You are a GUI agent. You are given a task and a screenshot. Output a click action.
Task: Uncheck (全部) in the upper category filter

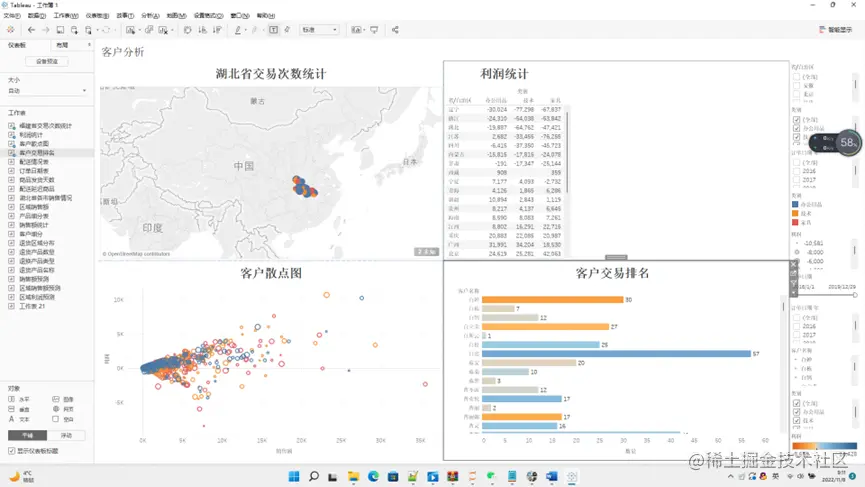click(x=797, y=120)
